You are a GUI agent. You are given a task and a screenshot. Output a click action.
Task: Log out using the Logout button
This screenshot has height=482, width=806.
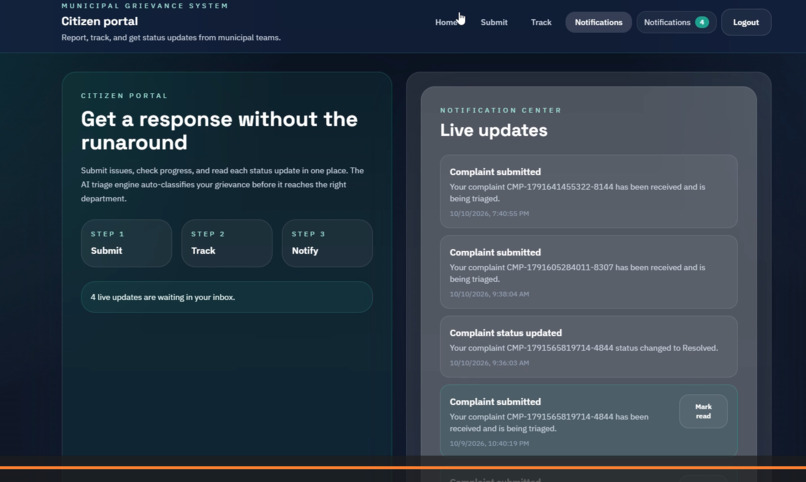click(746, 23)
